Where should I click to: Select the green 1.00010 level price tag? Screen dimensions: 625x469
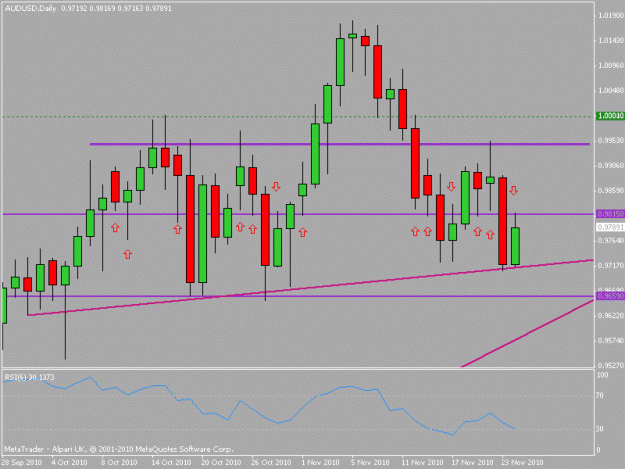tap(610, 116)
